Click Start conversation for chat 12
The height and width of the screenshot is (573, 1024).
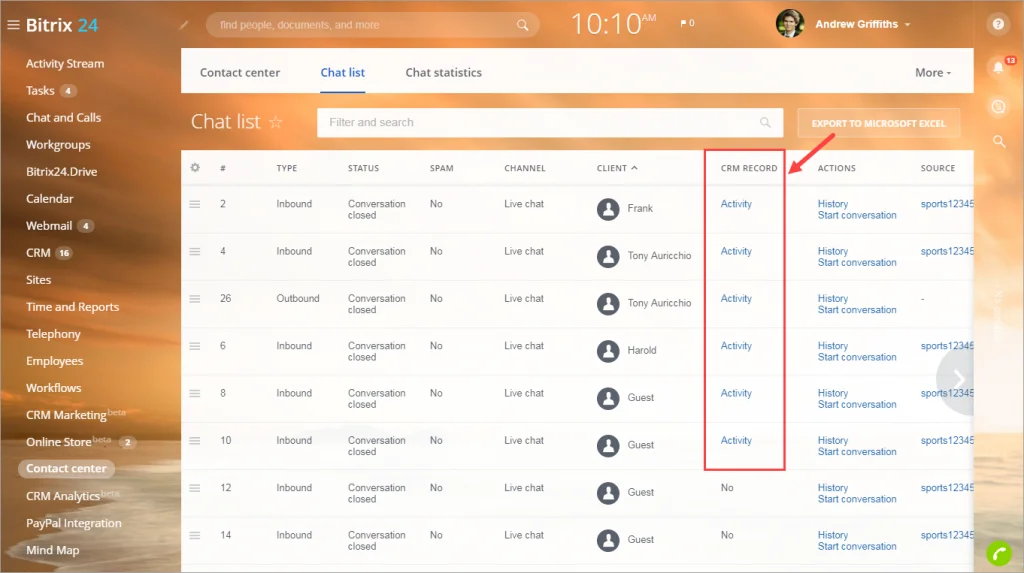[x=857, y=499]
